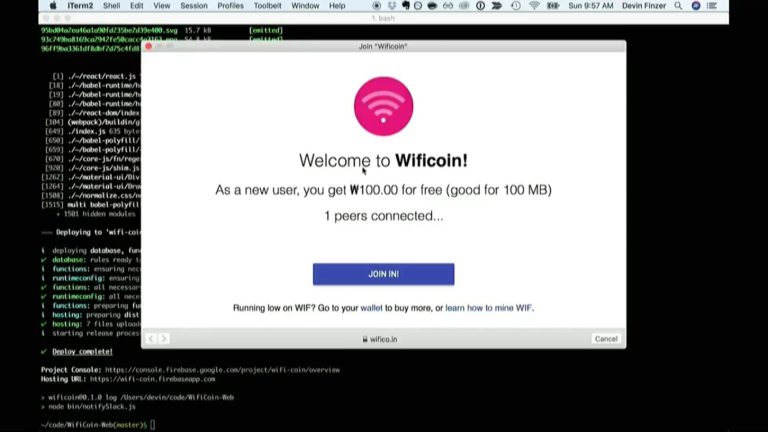Click the Siri icon in menu bar
Screen dimensions: 768x432
point(696,6)
